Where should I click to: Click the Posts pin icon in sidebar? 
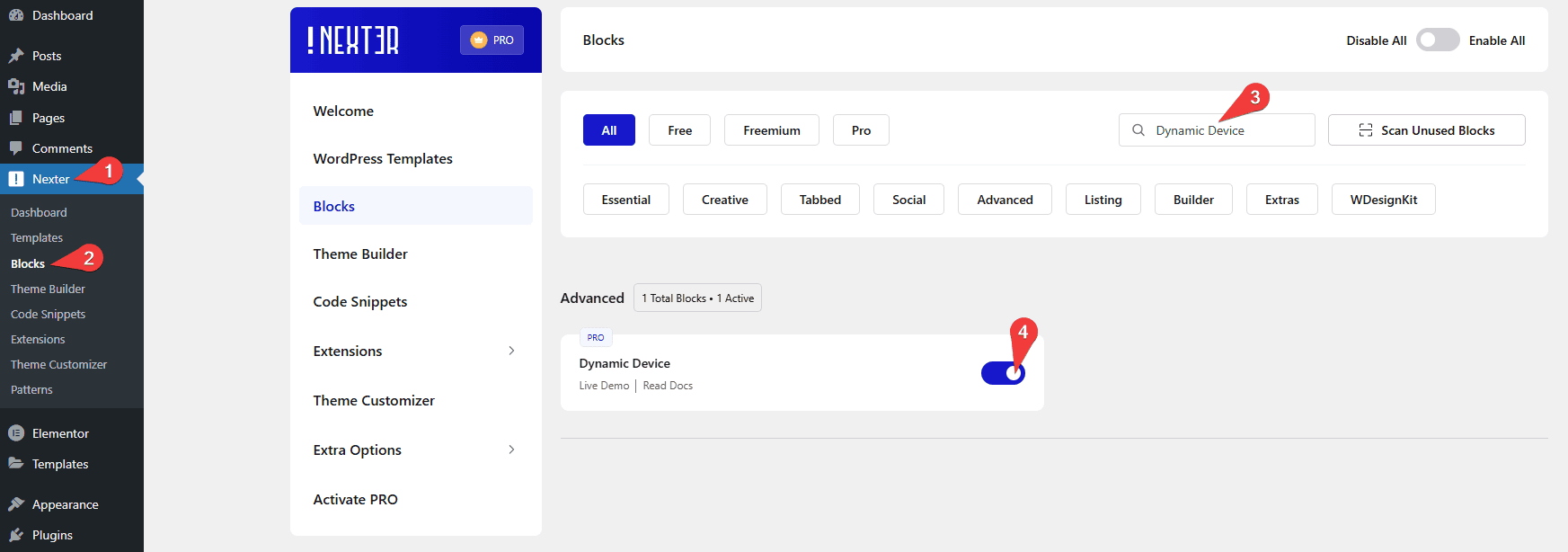pyautogui.click(x=16, y=56)
